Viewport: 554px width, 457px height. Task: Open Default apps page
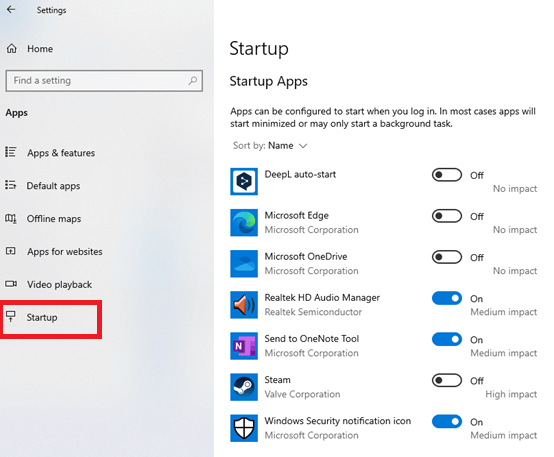pyautogui.click(x=53, y=186)
